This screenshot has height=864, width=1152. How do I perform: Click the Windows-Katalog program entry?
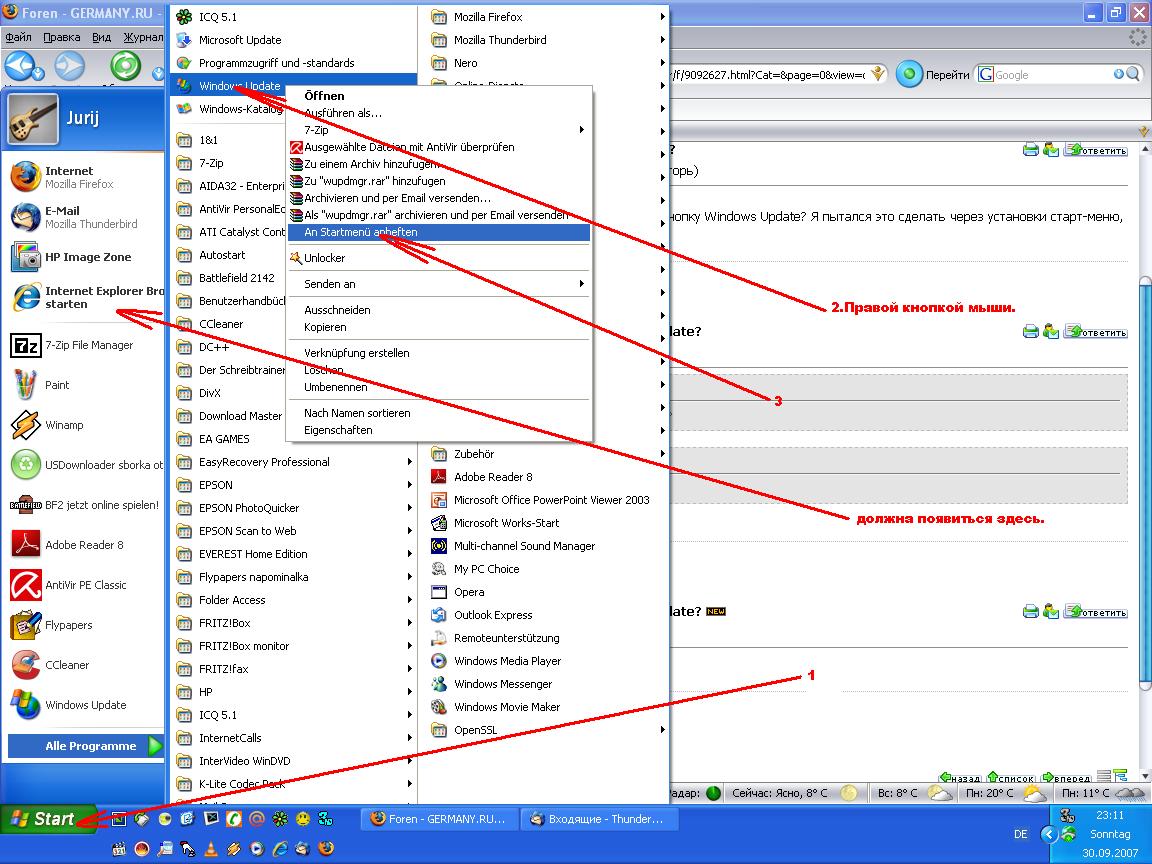[228, 109]
